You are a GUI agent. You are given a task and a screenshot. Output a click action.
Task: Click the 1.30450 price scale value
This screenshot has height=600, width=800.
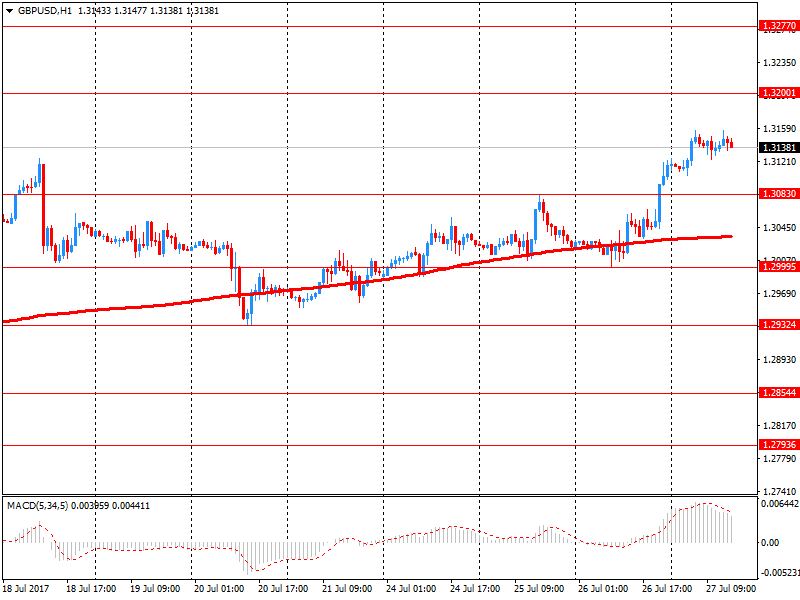pyautogui.click(x=780, y=228)
